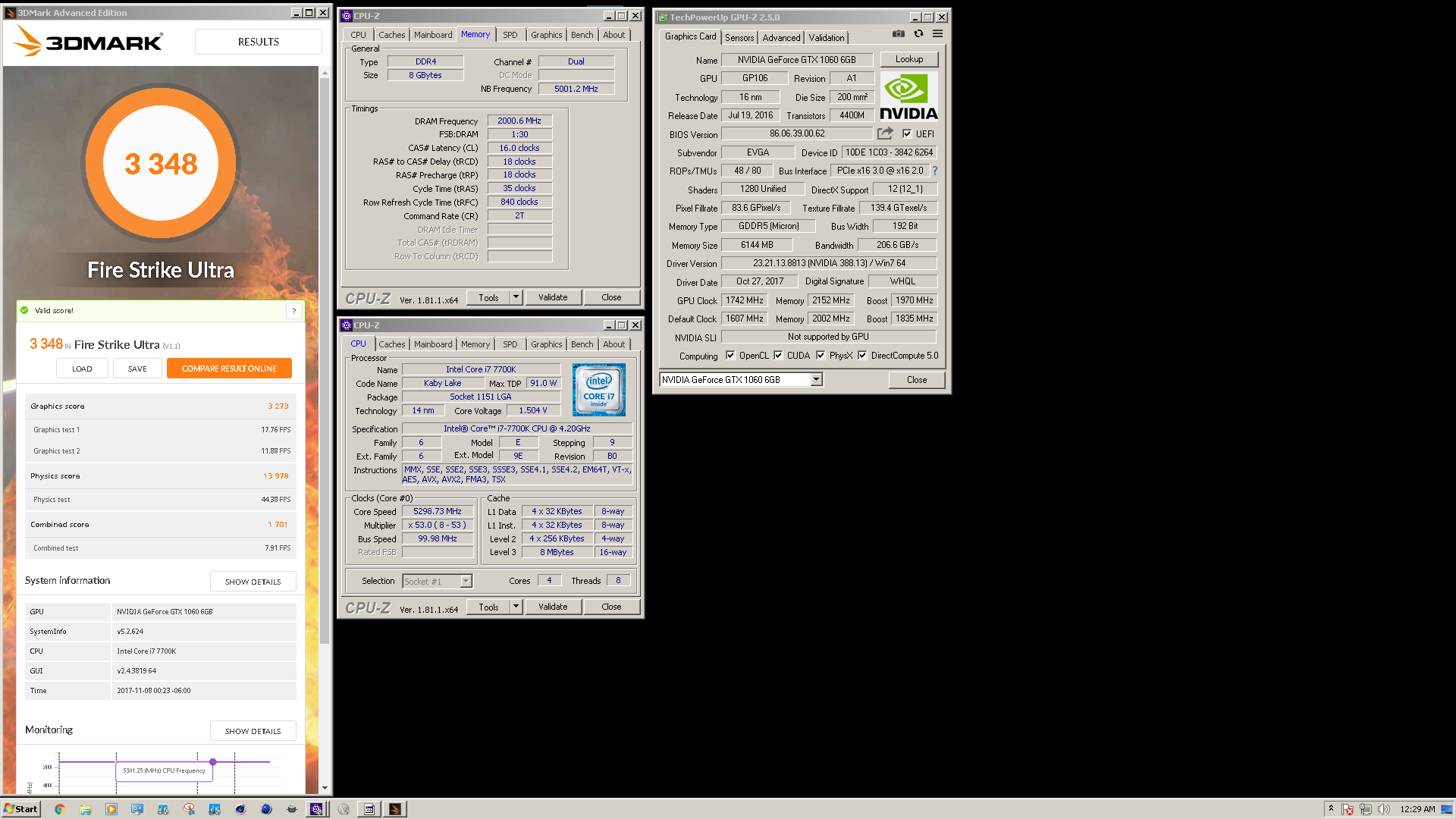
Task: Click the network connection tray icon
Action: 1366,809
